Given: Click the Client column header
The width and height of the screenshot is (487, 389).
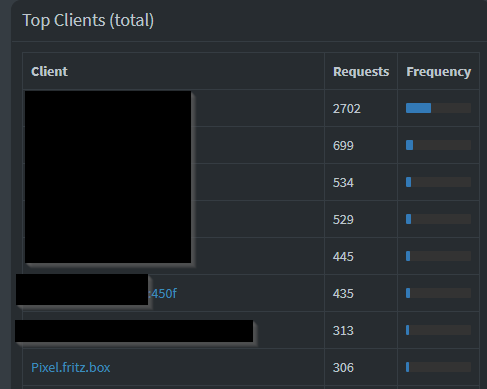Looking at the screenshot, I should (49, 71).
